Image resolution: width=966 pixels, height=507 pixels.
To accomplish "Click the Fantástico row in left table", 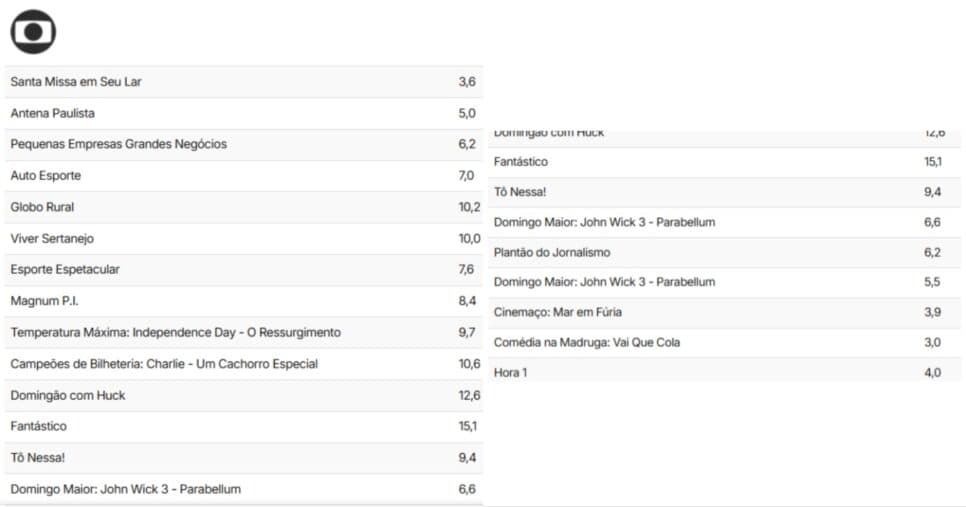I will (244, 426).
